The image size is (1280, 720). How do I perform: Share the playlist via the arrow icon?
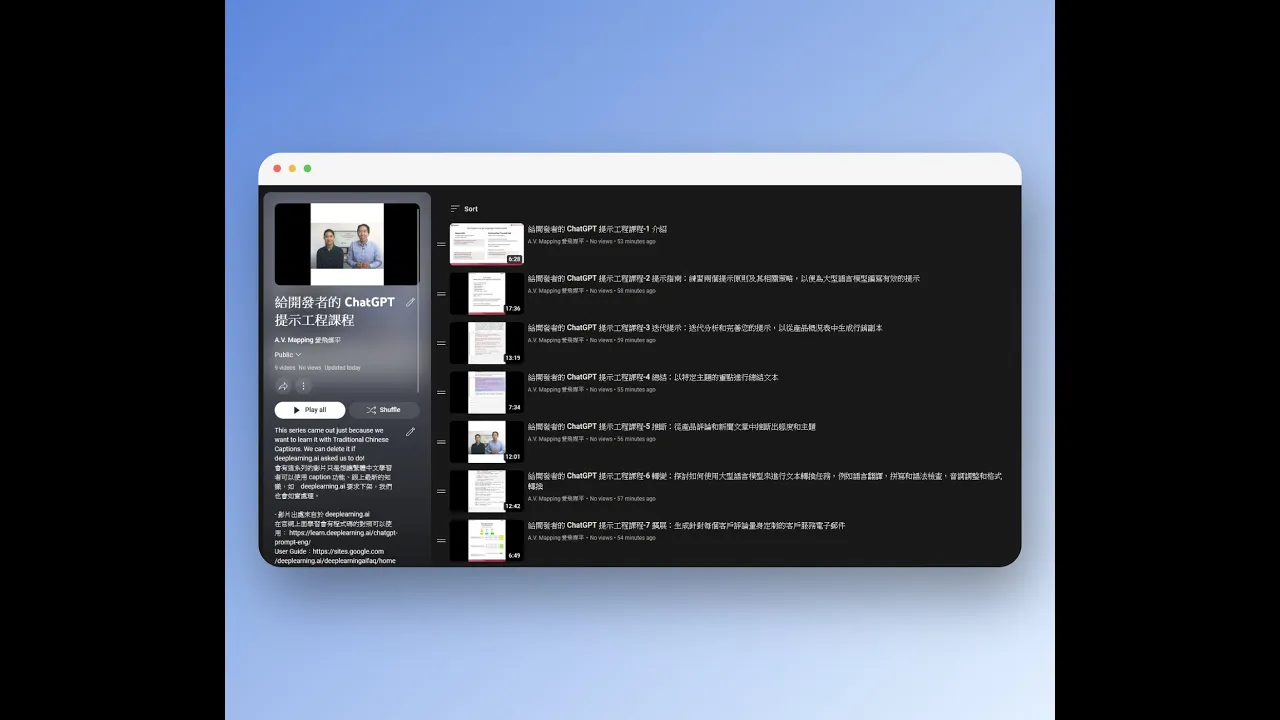pyautogui.click(x=283, y=386)
